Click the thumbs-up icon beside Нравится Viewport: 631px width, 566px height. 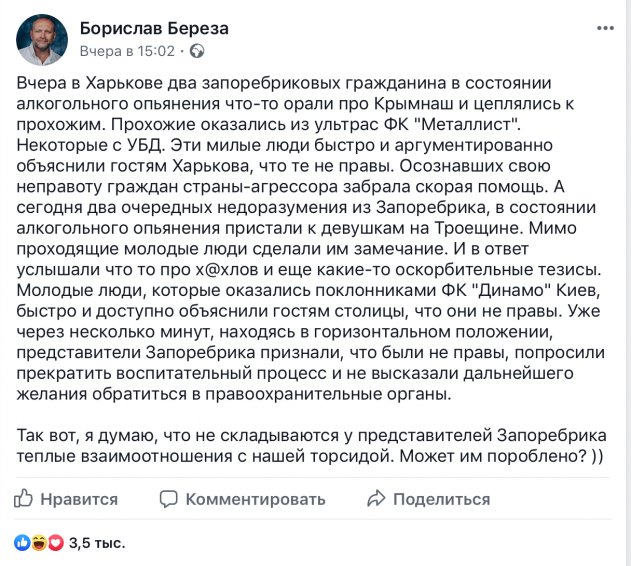pos(25,498)
